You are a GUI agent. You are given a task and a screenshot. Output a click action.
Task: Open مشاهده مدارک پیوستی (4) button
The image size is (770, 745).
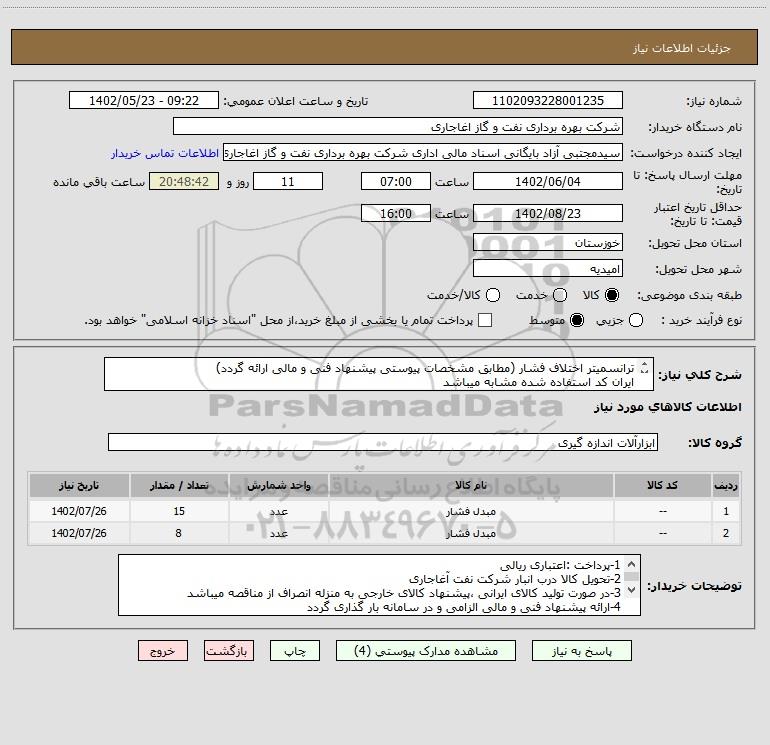[x=426, y=651]
